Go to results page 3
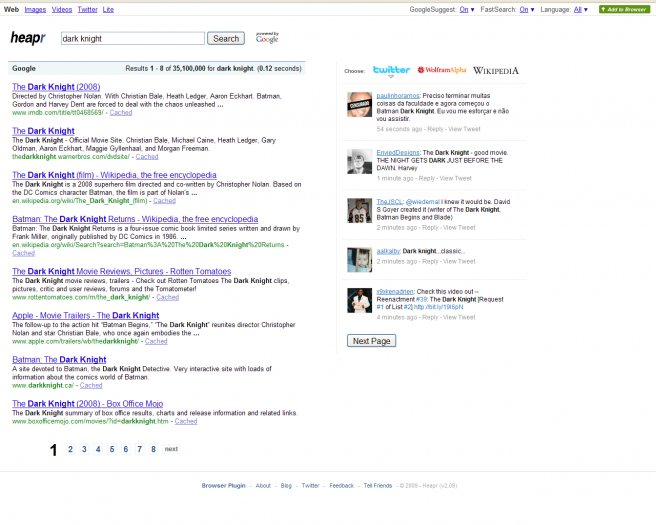The height and width of the screenshot is (525, 656). (84, 449)
